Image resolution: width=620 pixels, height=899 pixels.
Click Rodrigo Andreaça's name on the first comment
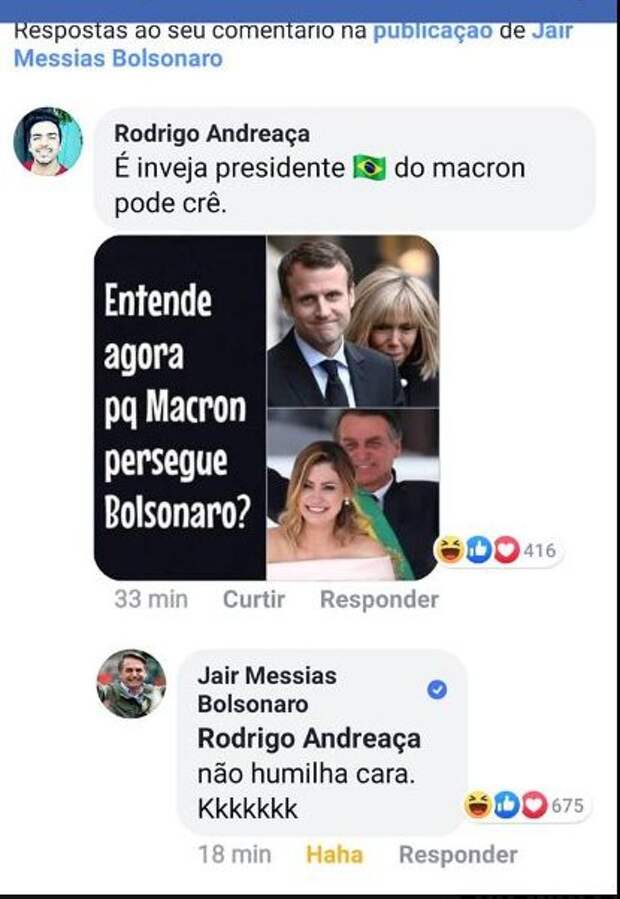(212, 133)
